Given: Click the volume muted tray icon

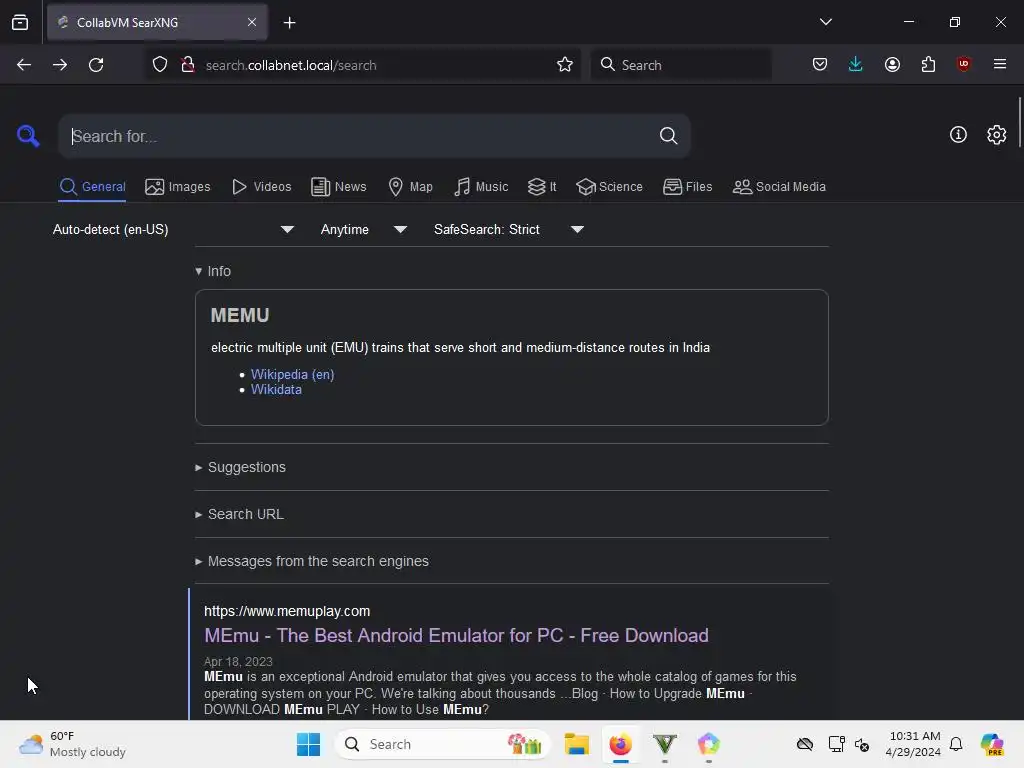Looking at the screenshot, I should 862,744.
